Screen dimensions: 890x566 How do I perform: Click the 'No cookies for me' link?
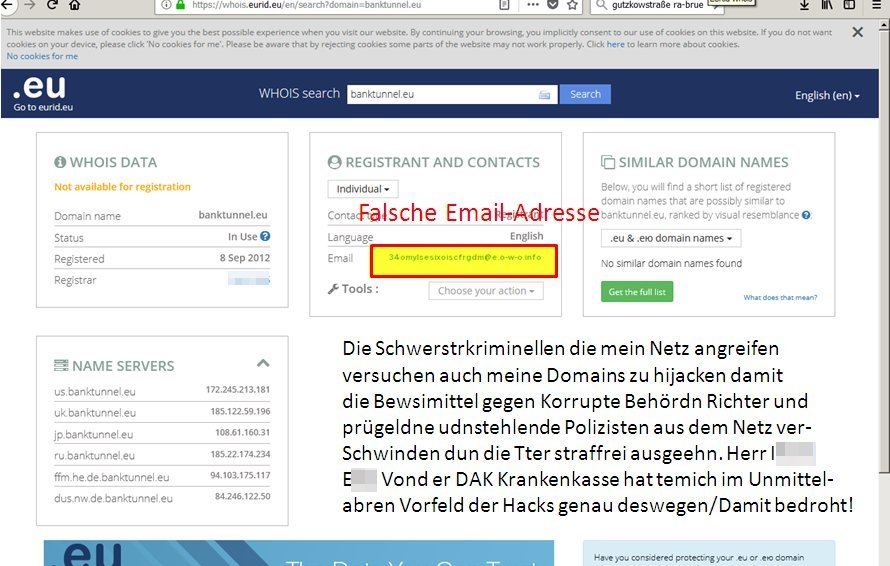coord(42,57)
